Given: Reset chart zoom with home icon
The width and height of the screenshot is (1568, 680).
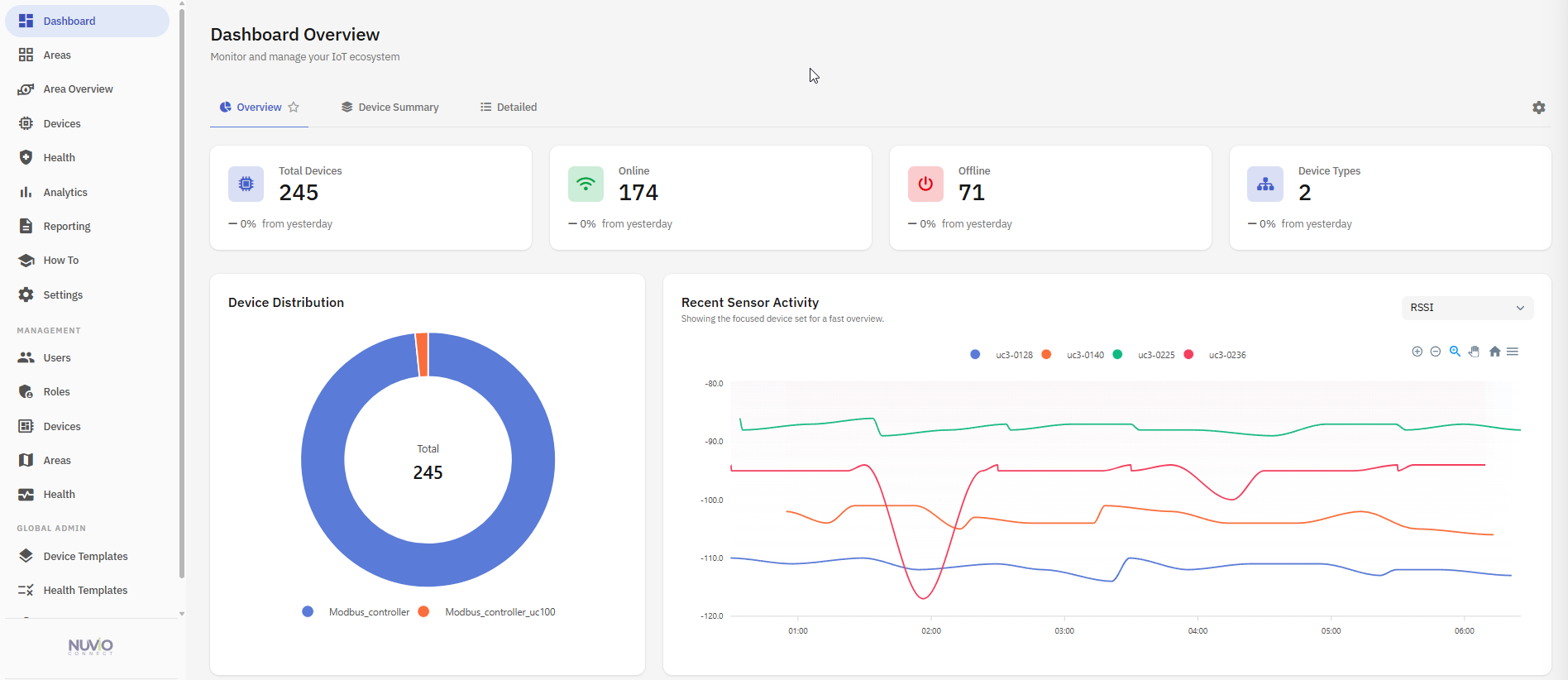Looking at the screenshot, I should [1494, 352].
